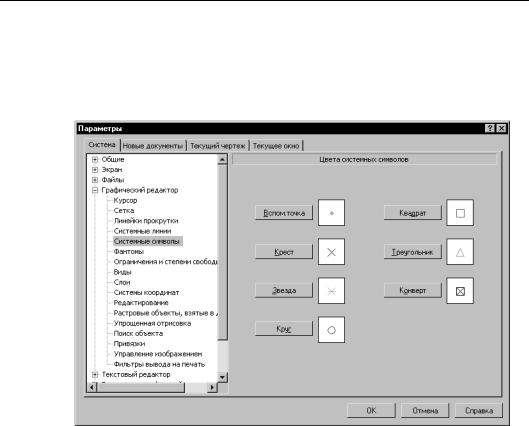The width and height of the screenshot is (529, 426).
Task: Select the Курсор tree item
Action: coord(126,200)
